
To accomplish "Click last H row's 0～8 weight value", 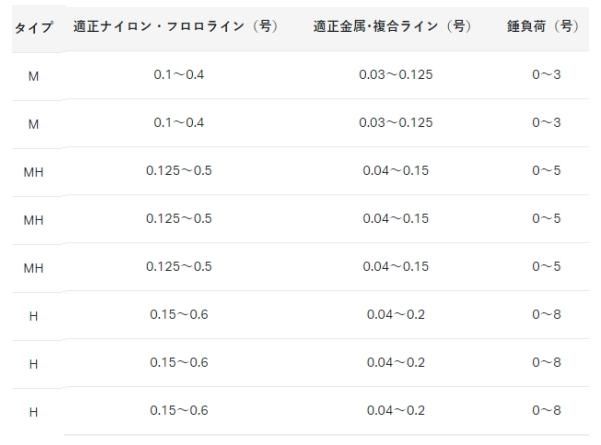I will point(546,410).
